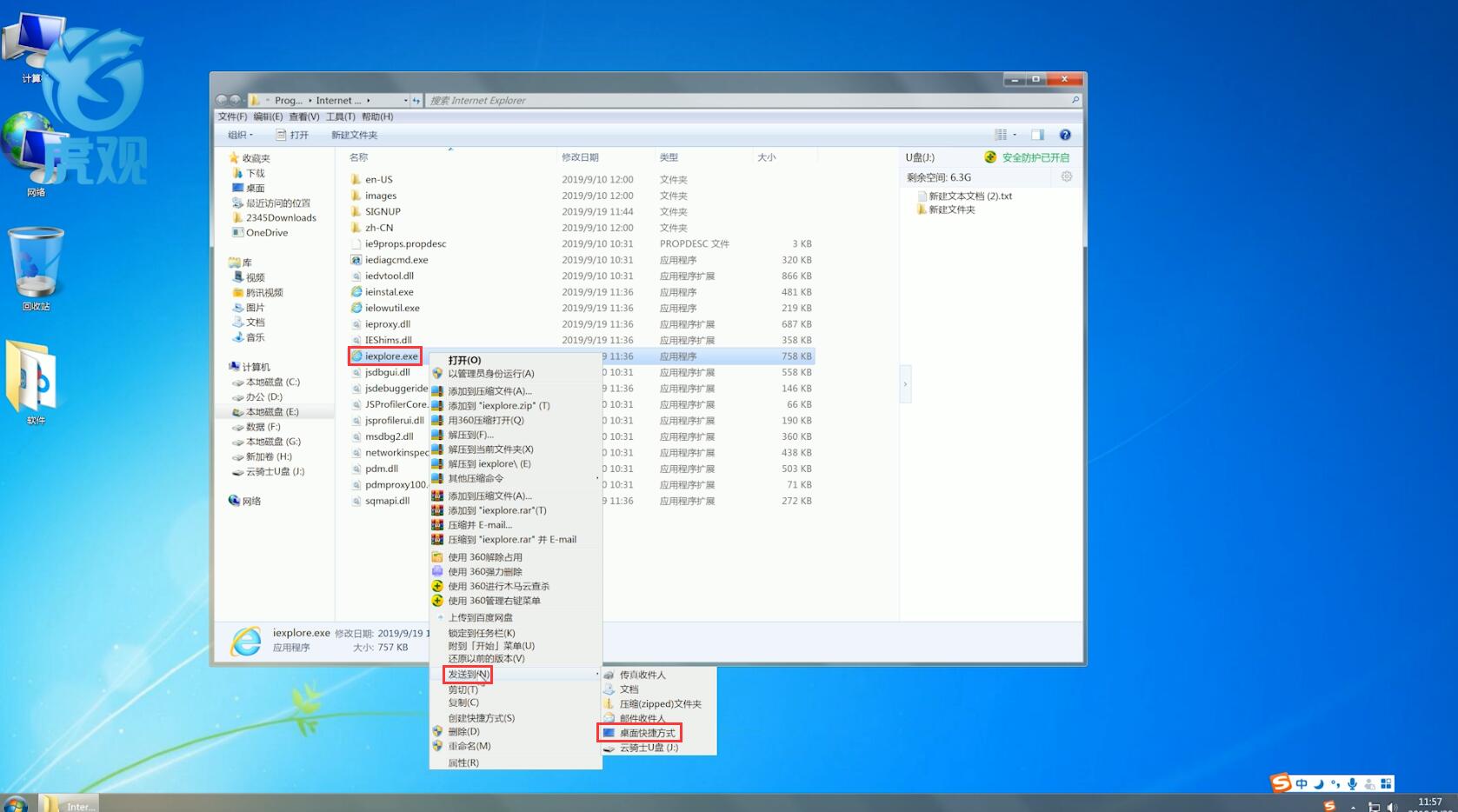Click the 打开 toolbar button
1458x812 pixels.
pos(292,135)
